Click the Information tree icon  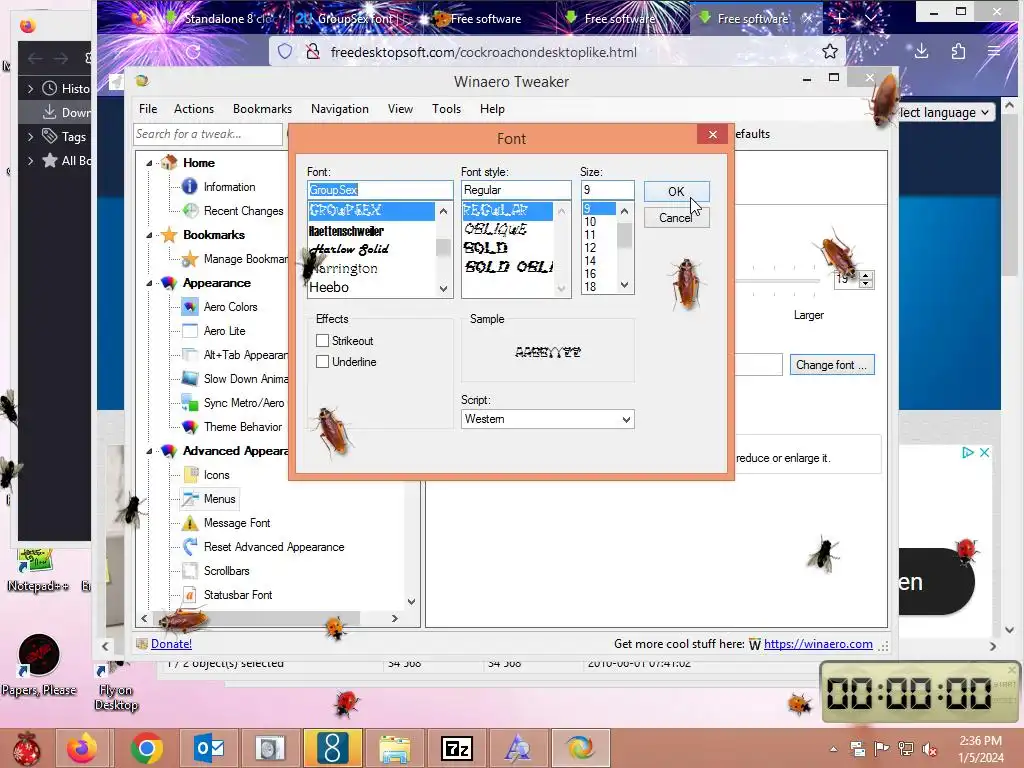tap(189, 187)
